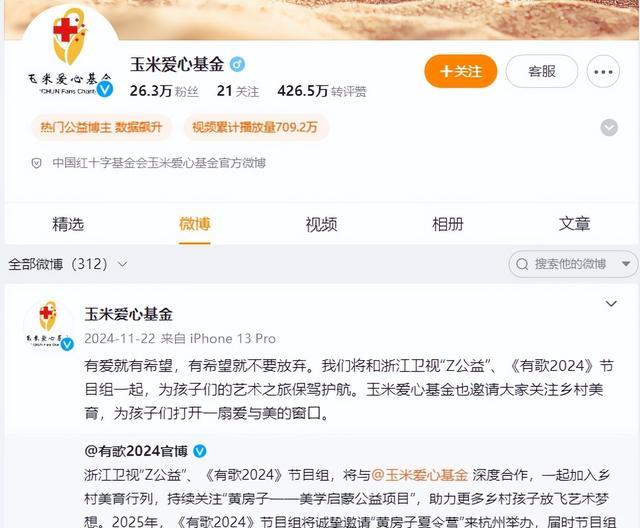The height and width of the screenshot is (528, 640).
Task: Click the magnifier icon in search box
Action: pyautogui.click(x=522, y=264)
